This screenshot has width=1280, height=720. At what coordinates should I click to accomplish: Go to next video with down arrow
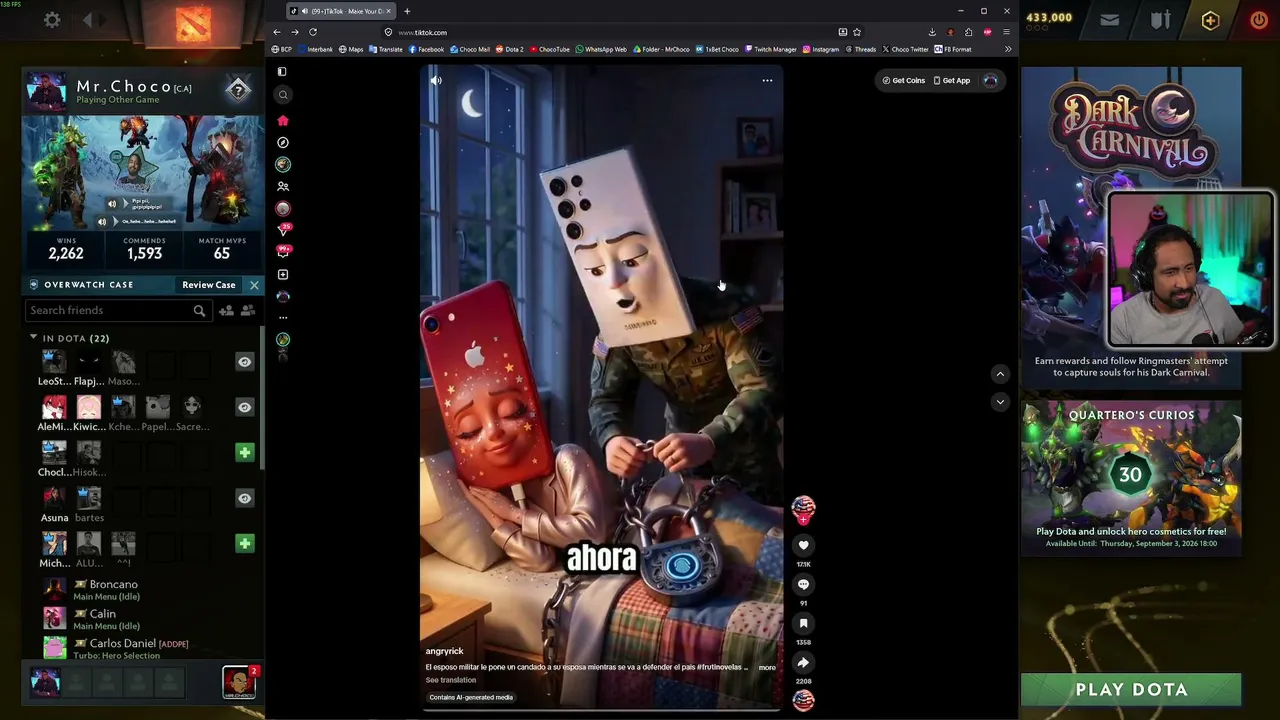[1000, 401]
